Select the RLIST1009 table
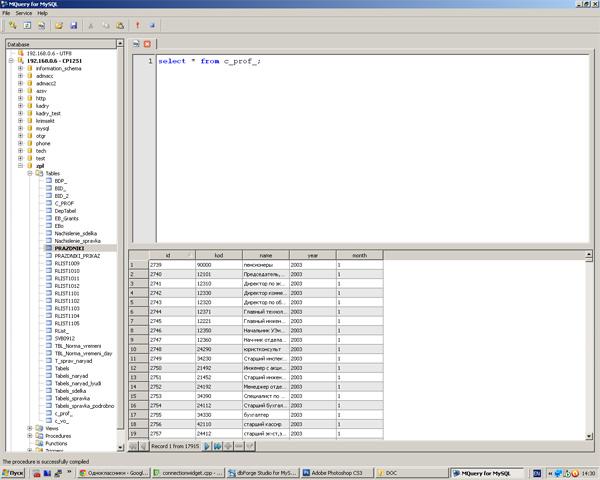Image resolution: width=600 pixels, height=480 pixels. point(67,263)
